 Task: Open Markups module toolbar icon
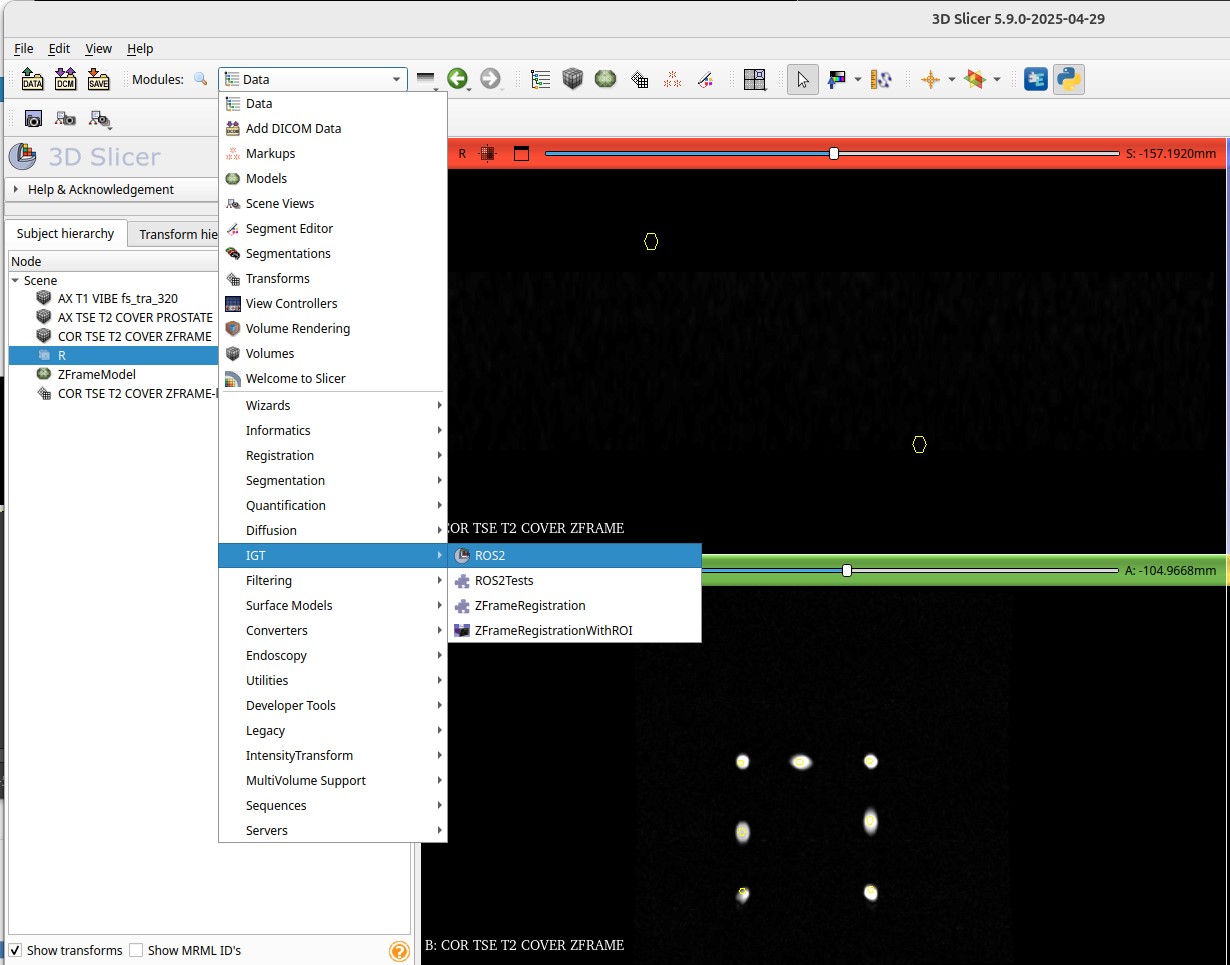click(x=673, y=79)
